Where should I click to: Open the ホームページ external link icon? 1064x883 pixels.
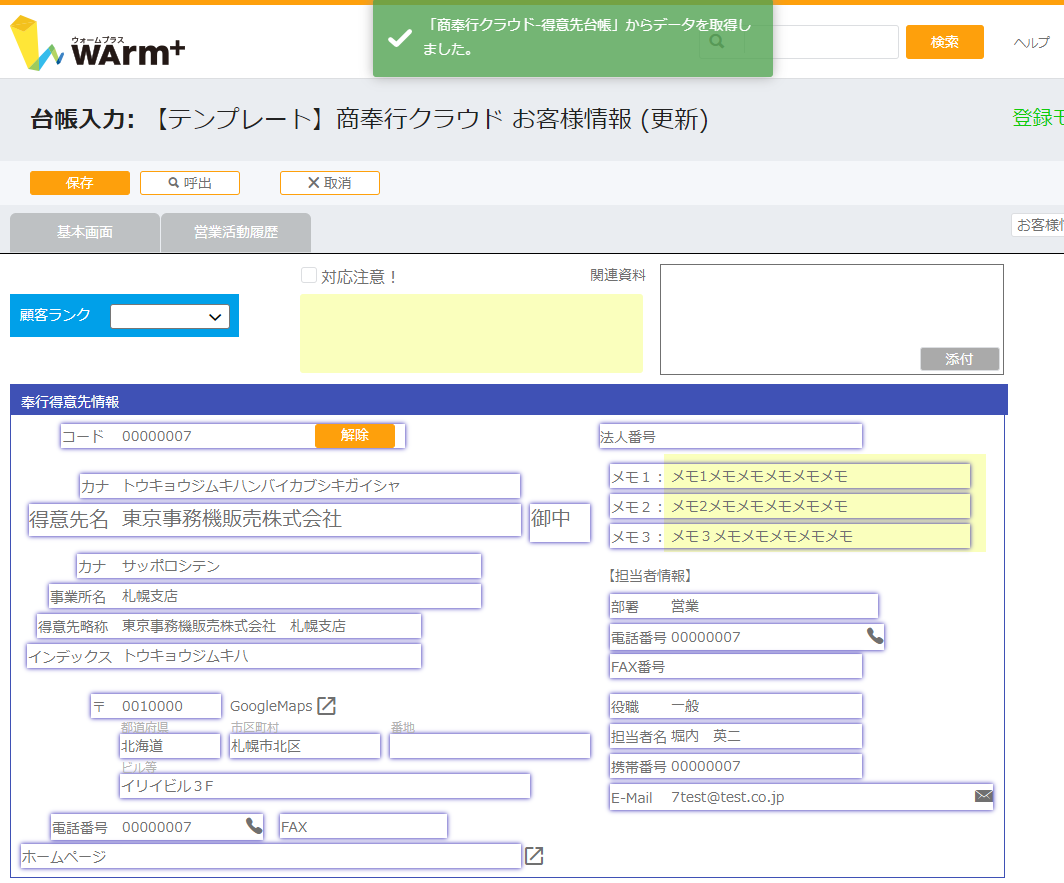[x=534, y=856]
